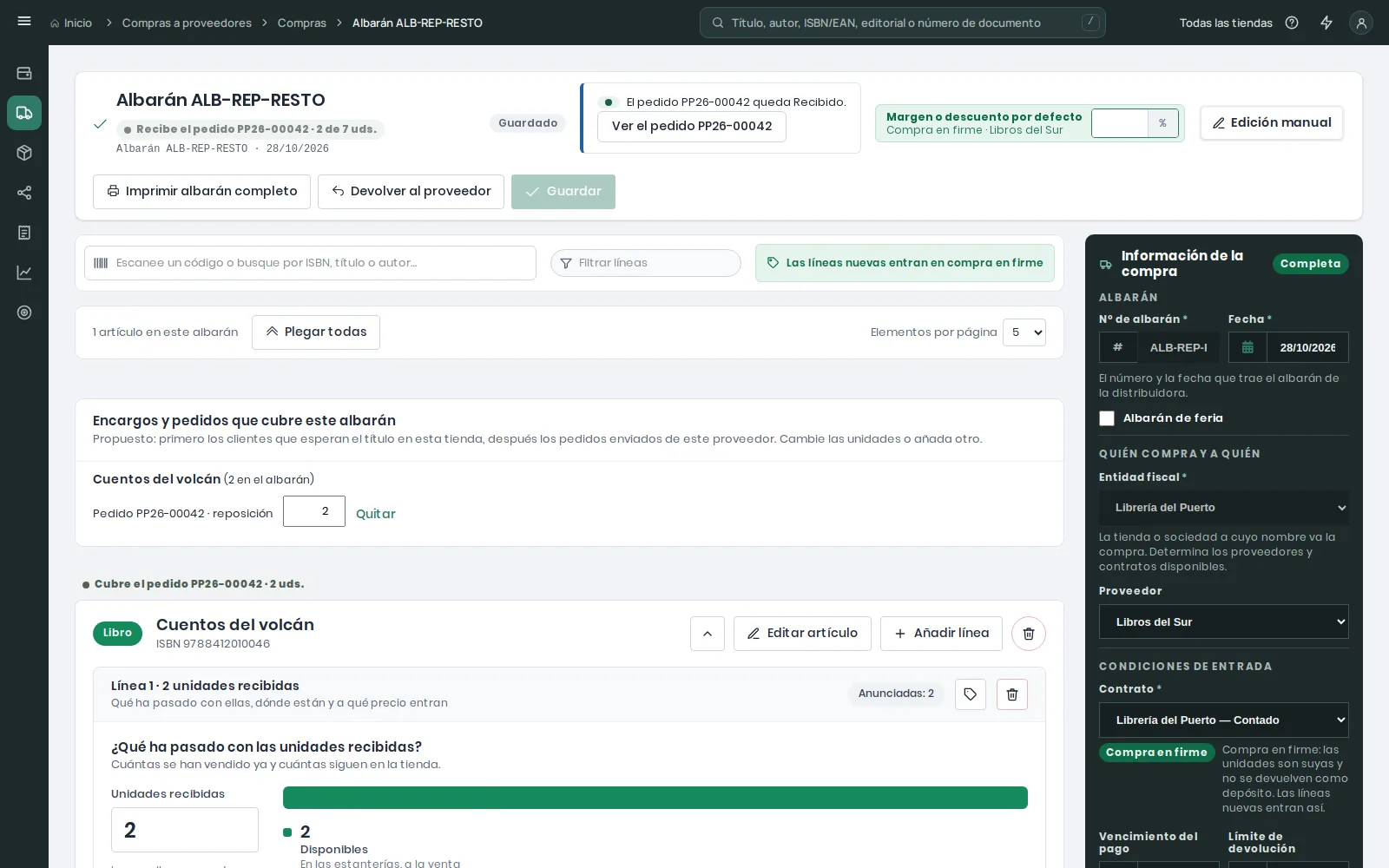This screenshot has width=1389, height=868.
Task: Click Imprimir albarán completo button
Action: click(201, 192)
